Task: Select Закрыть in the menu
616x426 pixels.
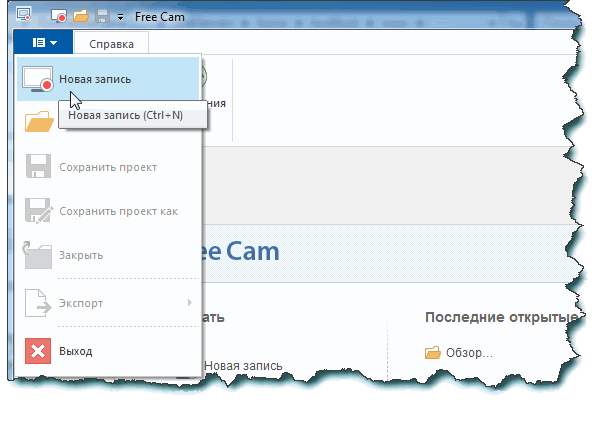Action: point(108,255)
